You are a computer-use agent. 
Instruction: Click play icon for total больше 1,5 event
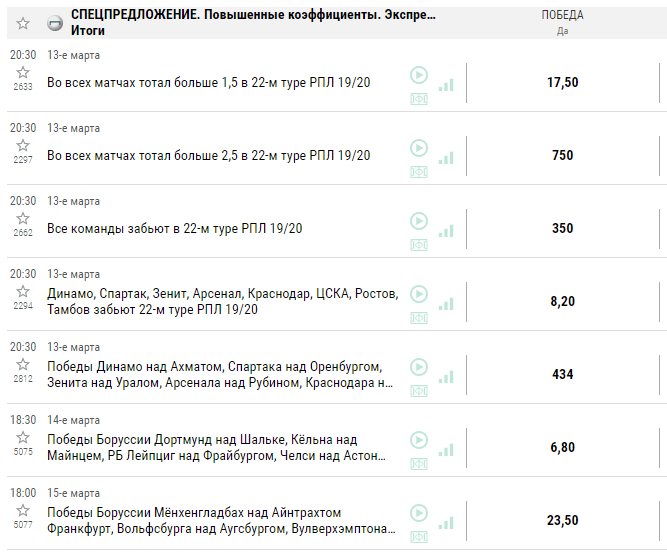tap(419, 75)
